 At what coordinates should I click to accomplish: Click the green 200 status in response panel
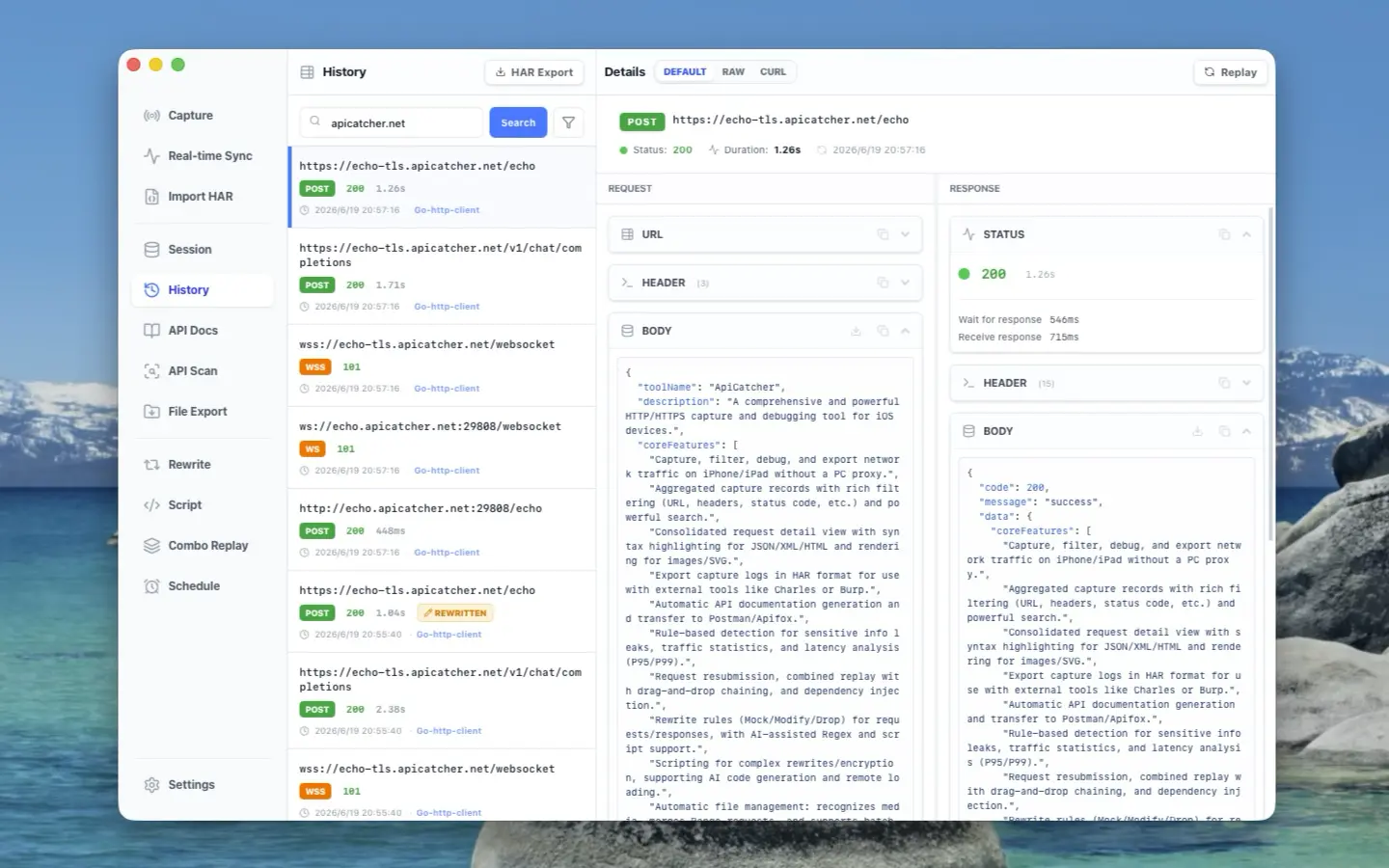click(994, 275)
